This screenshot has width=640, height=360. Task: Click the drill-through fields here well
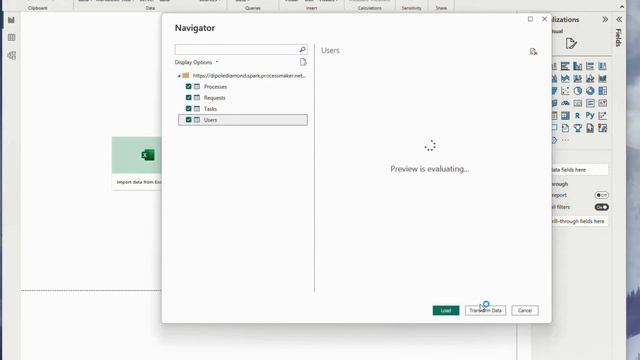coord(580,221)
